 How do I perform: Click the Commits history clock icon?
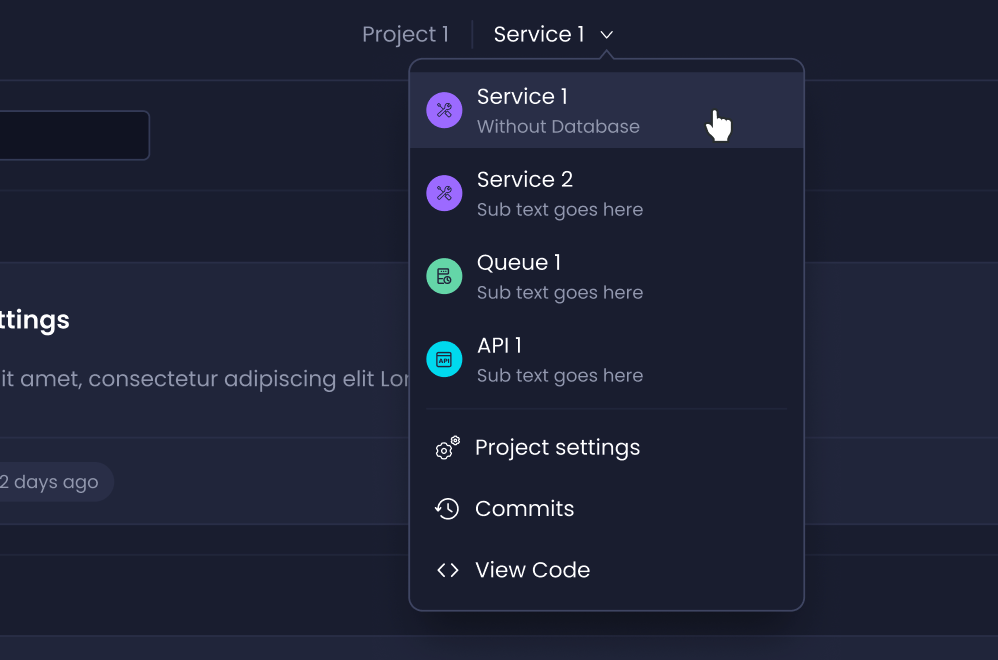tap(447, 508)
